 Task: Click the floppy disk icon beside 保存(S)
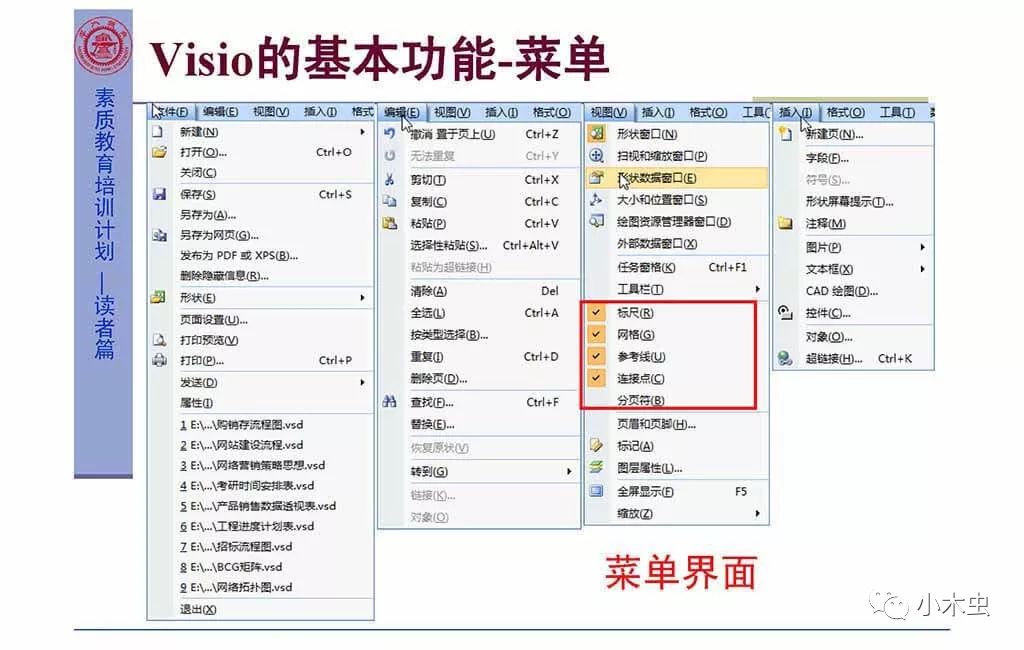pyautogui.click(x=159, y=194)
